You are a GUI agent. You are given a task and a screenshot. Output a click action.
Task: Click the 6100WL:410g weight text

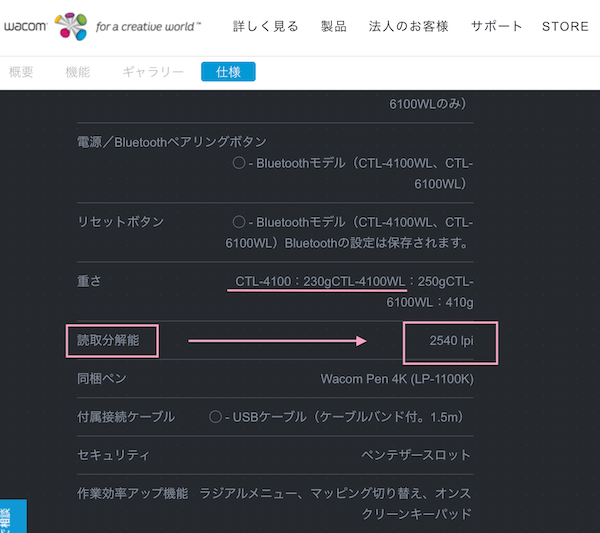click(430, 303)
